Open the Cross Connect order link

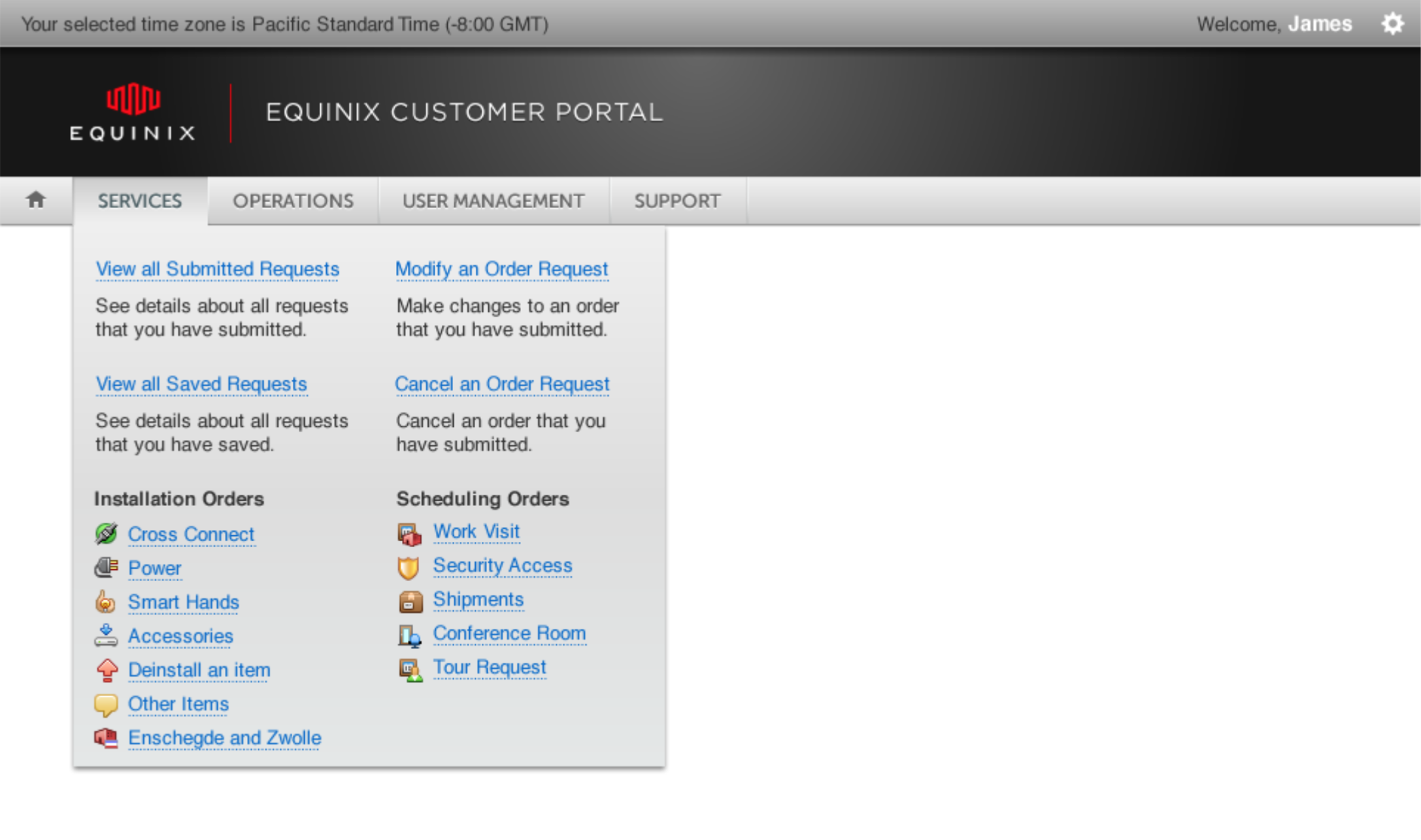pyautogui.click(x=191, y=535)
